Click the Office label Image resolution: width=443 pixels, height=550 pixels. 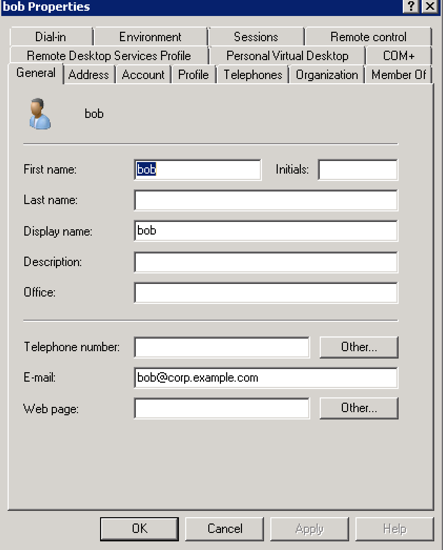click(x=39, y=292)
